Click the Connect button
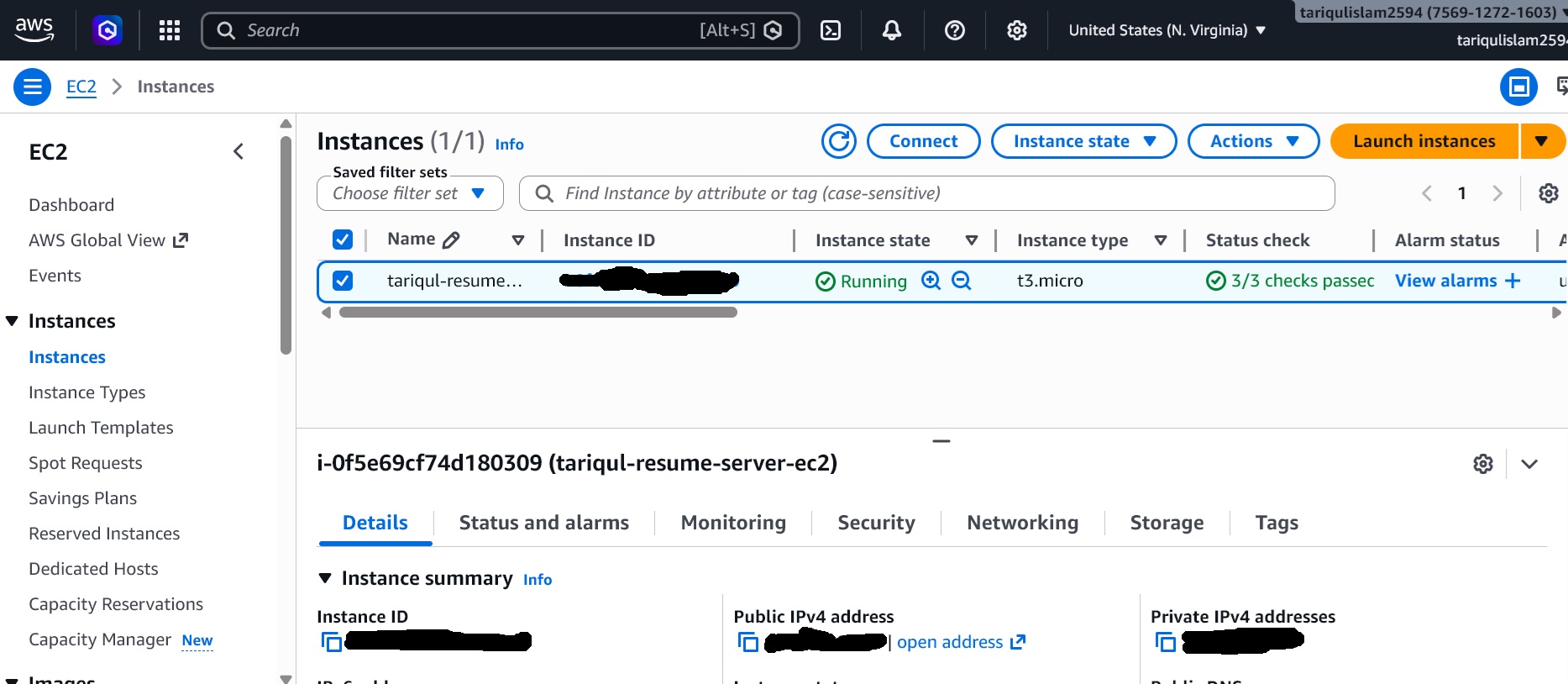 (923, 141)
